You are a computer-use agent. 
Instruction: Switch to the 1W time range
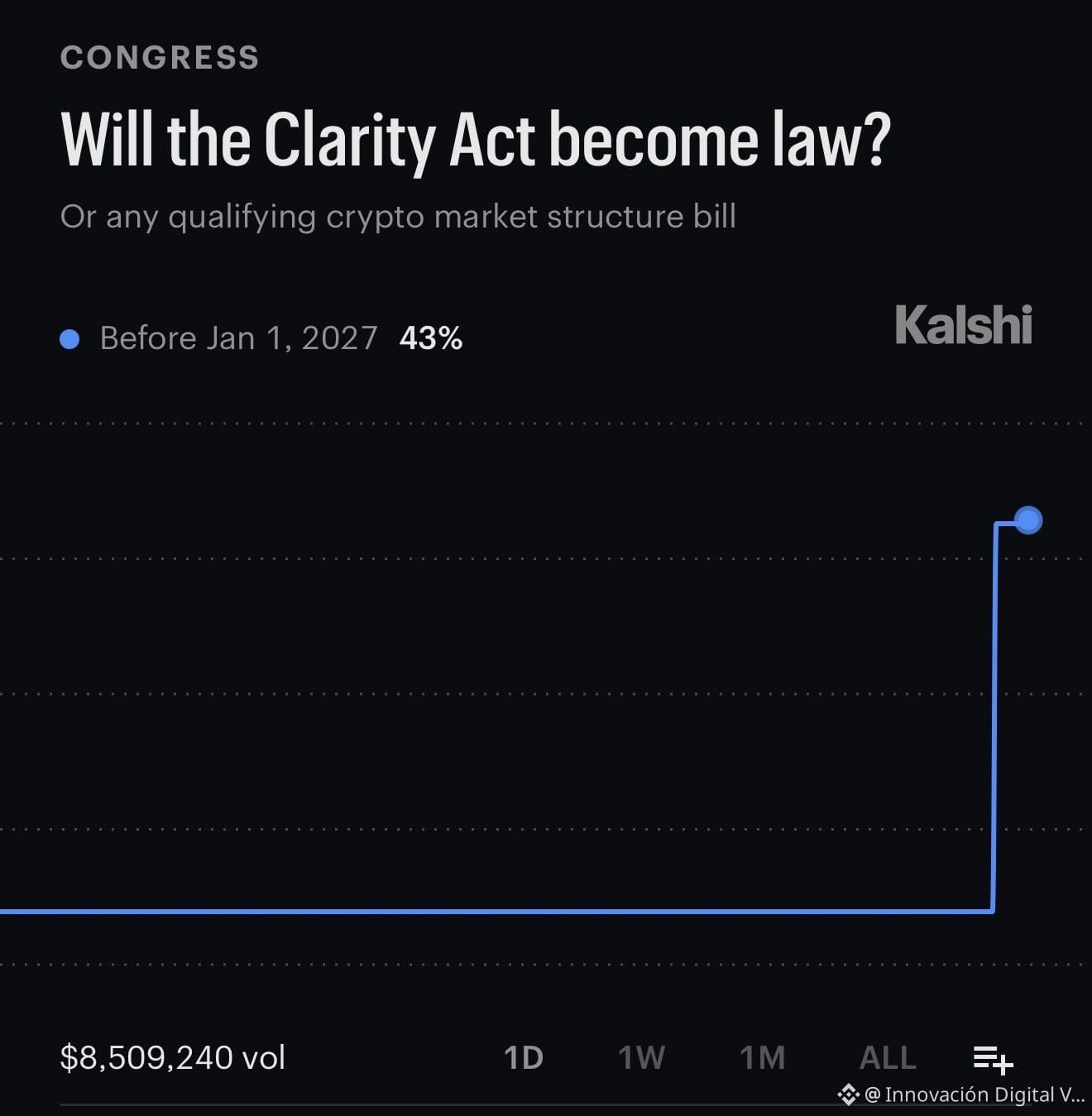pyautogui.click(x=641, y=1057)
